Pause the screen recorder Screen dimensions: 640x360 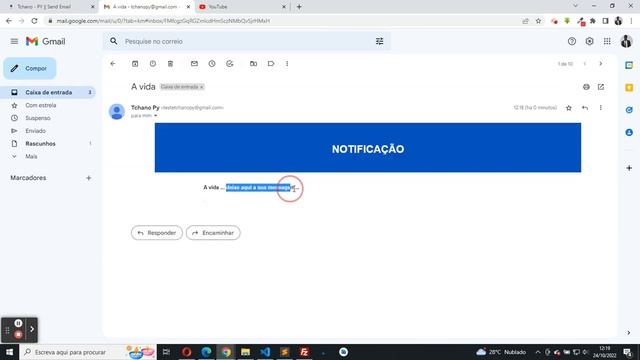click(x=18, y=323)
